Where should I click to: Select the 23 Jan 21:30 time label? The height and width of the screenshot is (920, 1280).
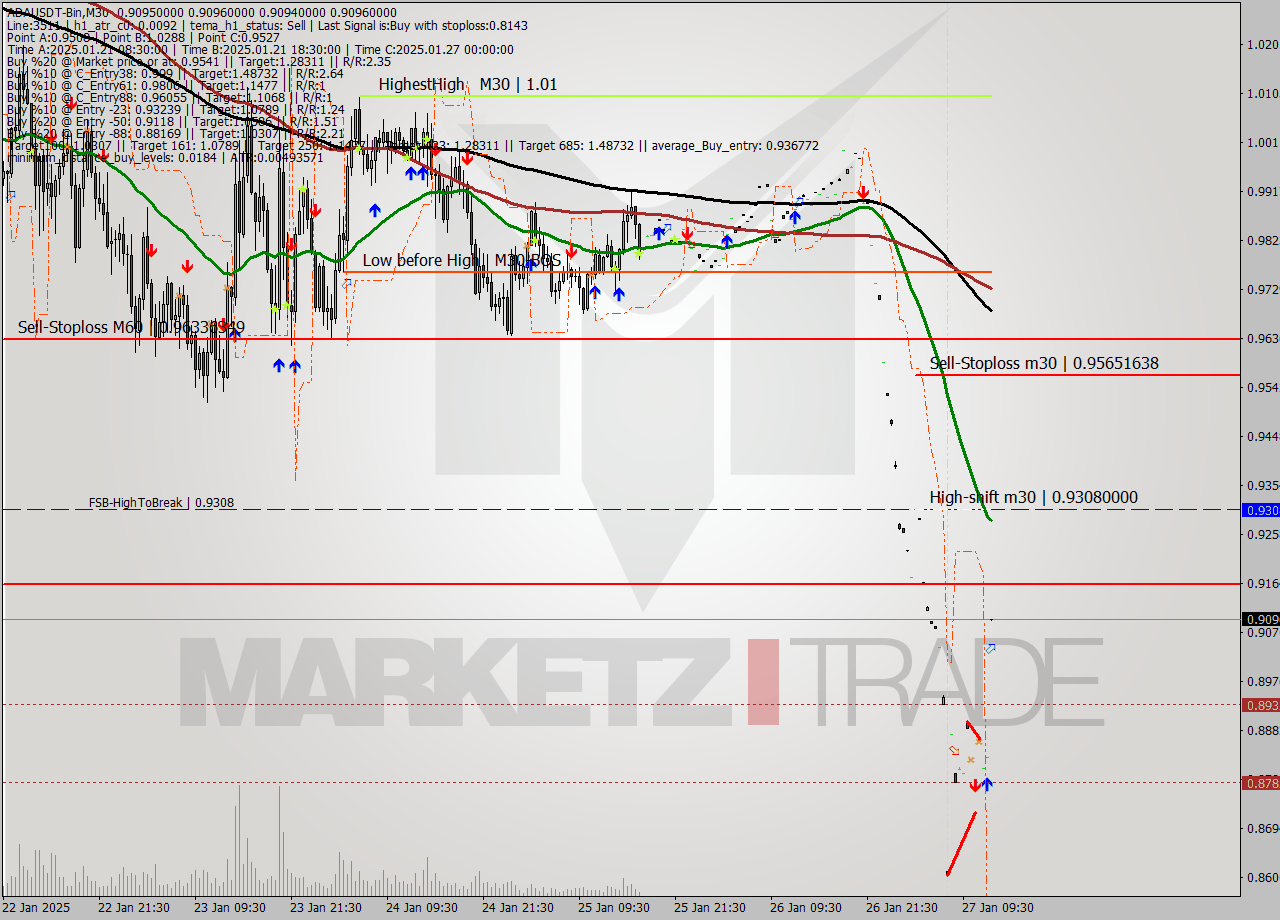click(x=326, y=908)
